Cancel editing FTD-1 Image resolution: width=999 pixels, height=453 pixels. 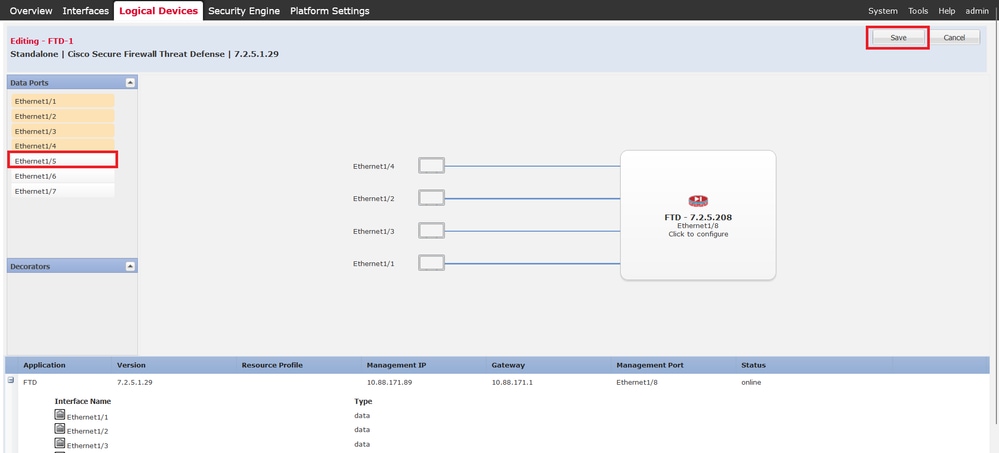pos(954,38)
